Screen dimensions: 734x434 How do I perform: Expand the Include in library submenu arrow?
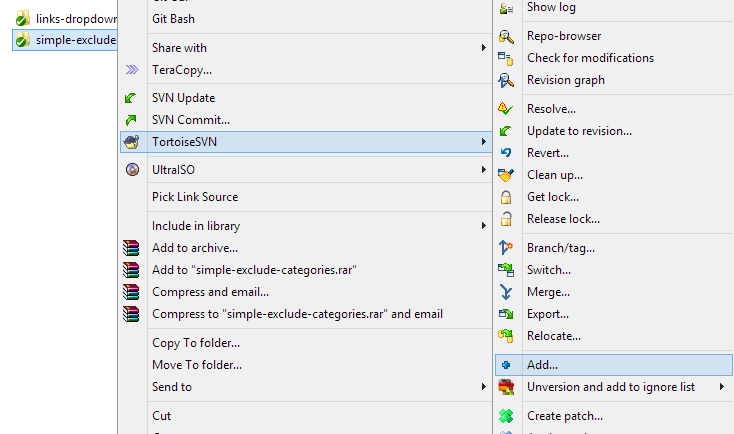point(484,226)
